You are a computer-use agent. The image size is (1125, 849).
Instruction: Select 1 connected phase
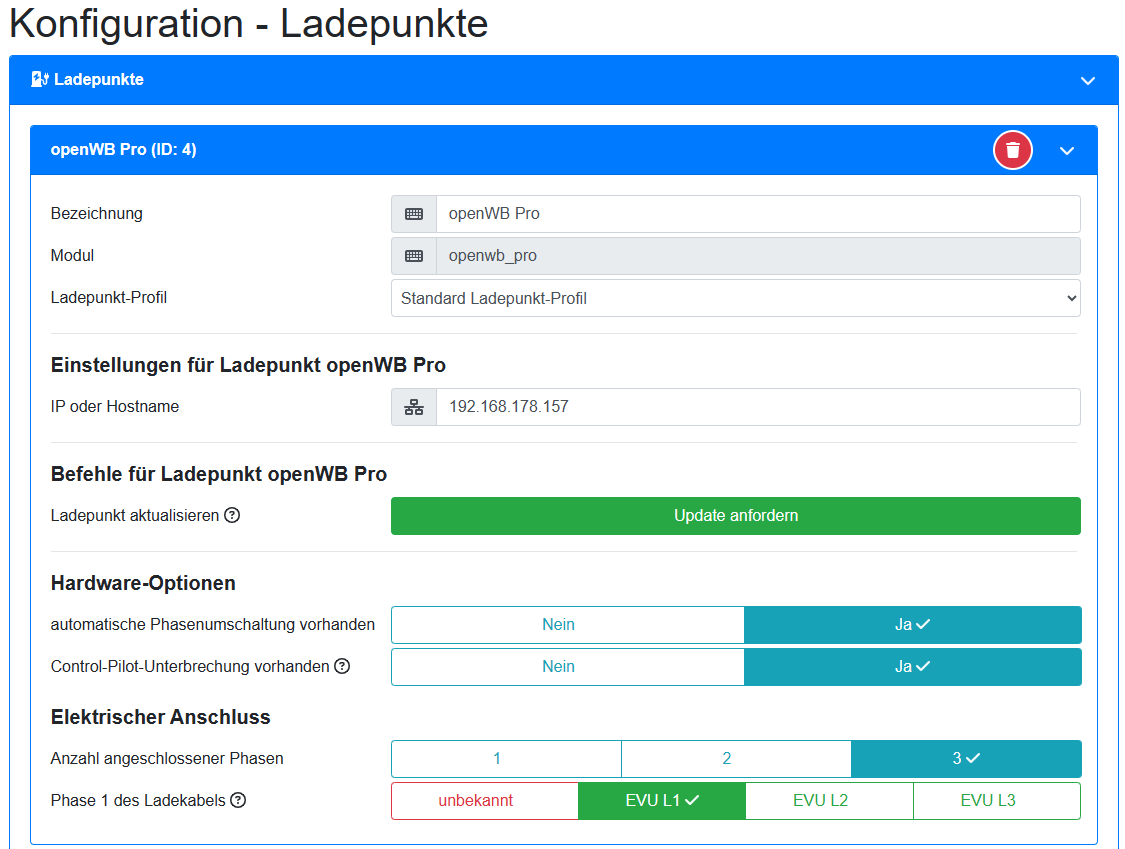tap(507, 759)
